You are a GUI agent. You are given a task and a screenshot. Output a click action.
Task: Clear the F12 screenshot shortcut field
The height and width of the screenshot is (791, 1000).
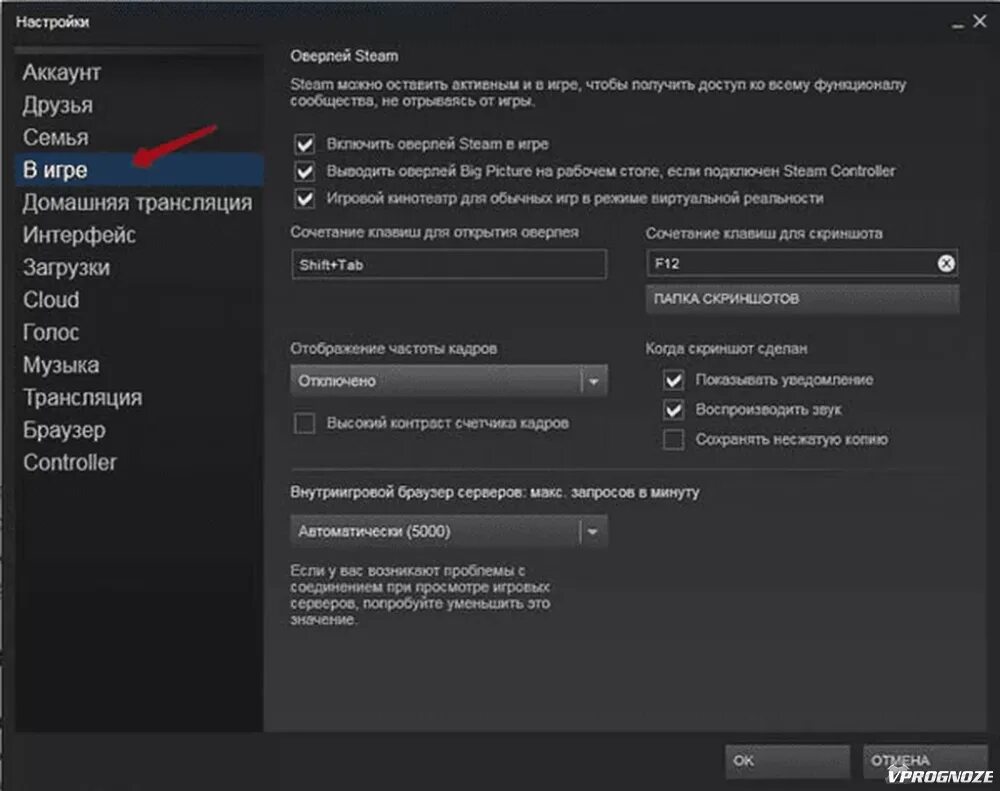946,263
